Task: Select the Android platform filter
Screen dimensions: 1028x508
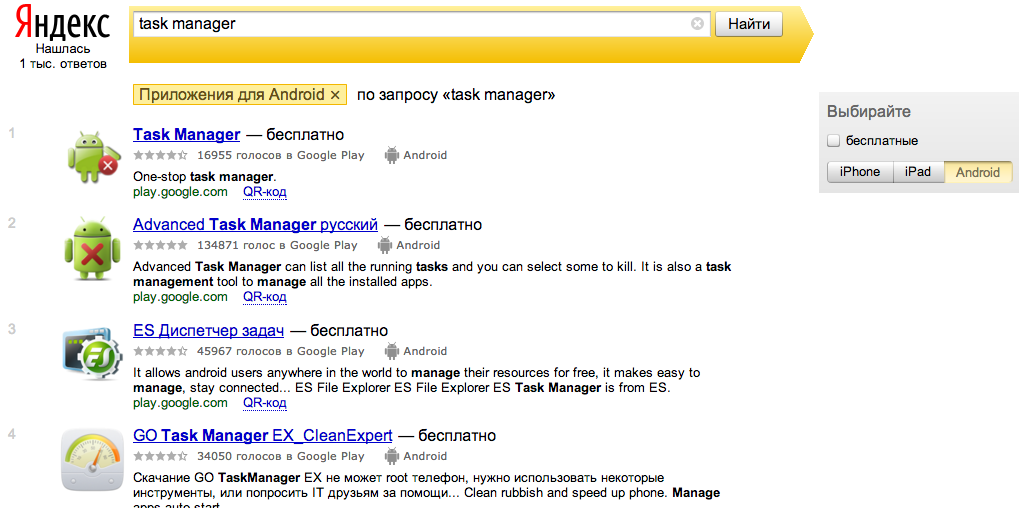Action: point(978,172)
